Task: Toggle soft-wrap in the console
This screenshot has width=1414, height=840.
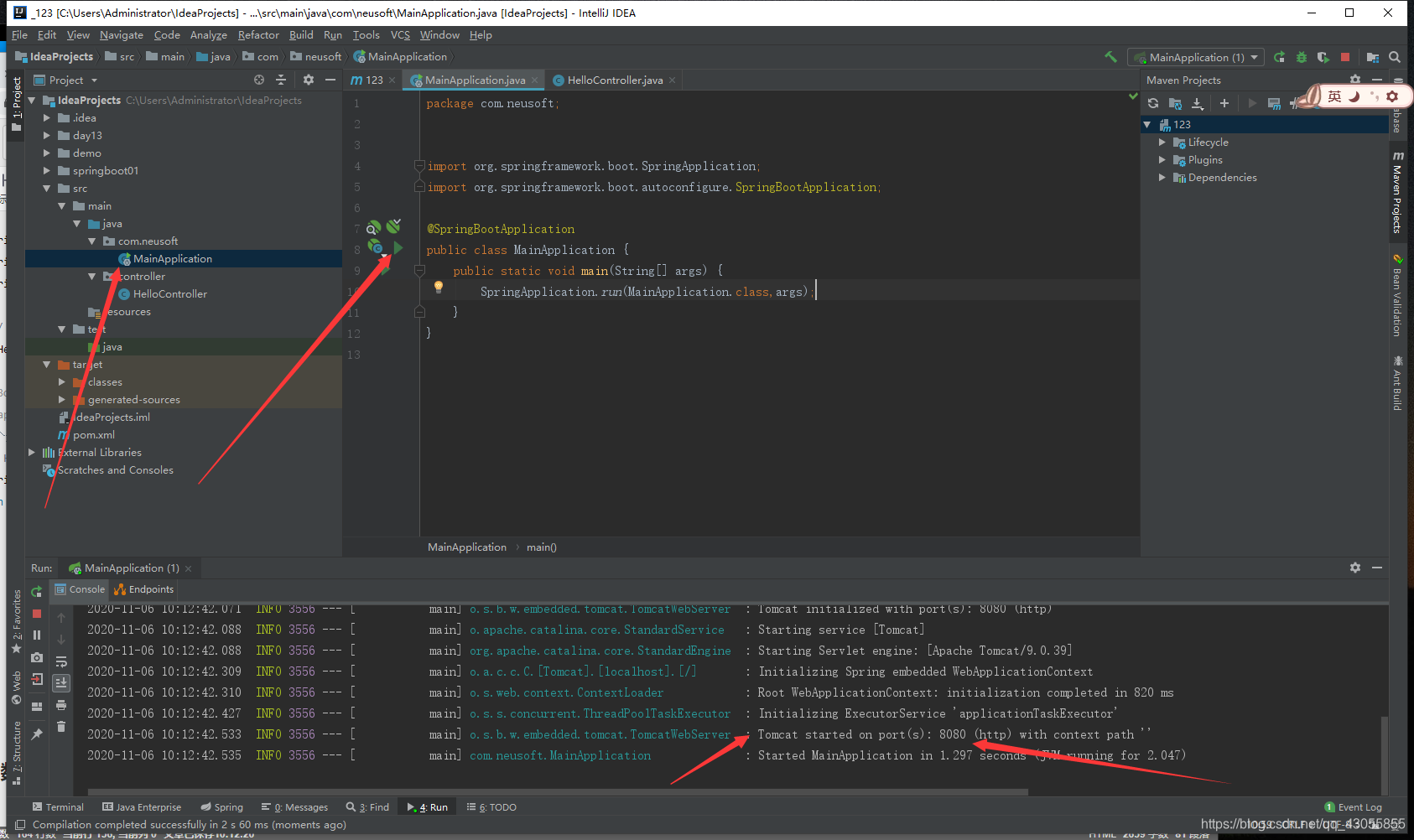Action: [x=61, y=661]
